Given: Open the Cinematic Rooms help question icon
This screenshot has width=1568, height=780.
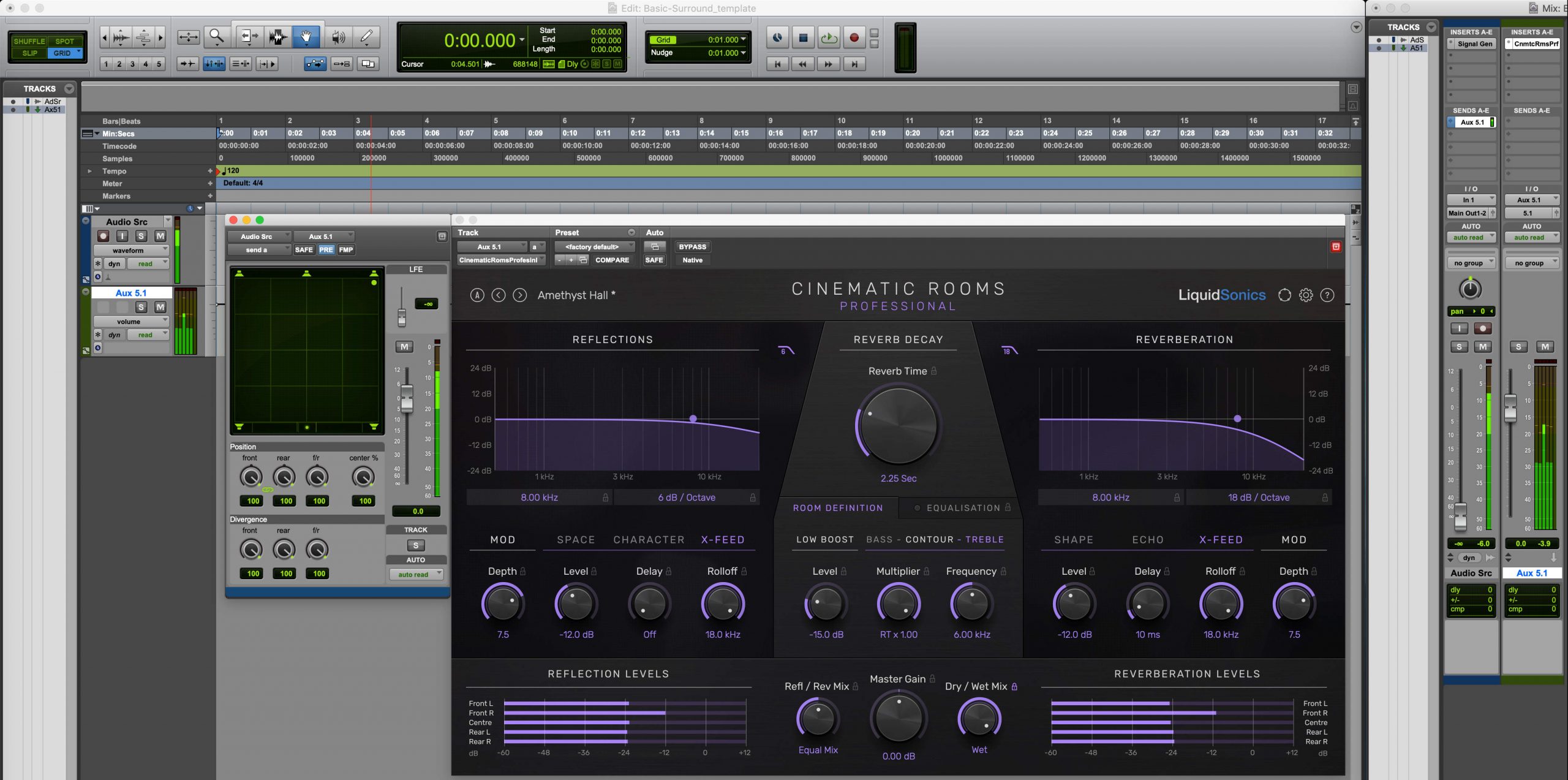Looking at the screenshot, I should 1327,295.
